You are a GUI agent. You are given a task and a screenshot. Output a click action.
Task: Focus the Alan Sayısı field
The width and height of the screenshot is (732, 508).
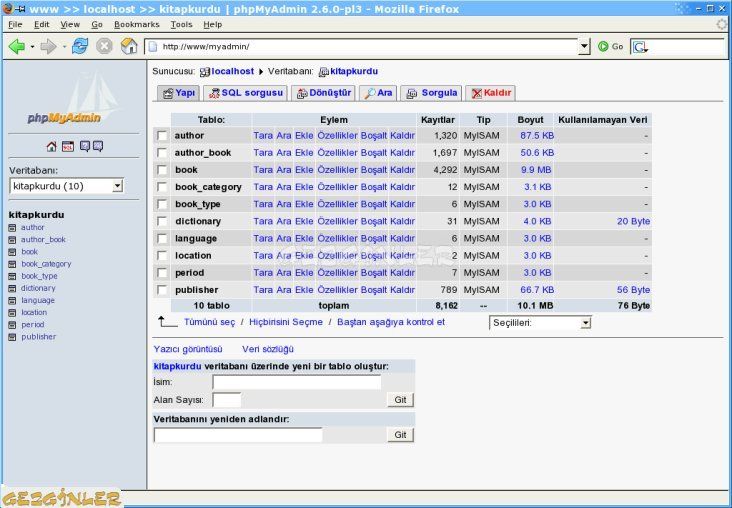click(227, 400)
